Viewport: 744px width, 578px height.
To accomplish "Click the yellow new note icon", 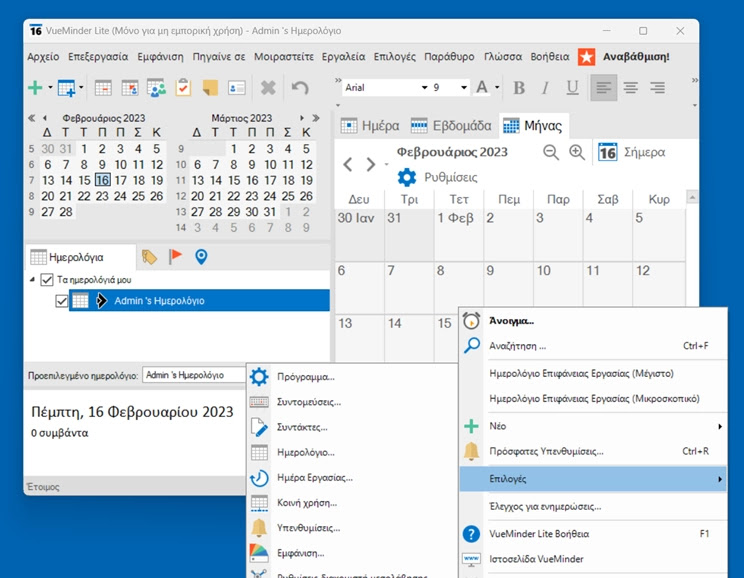I will point(210,88).
